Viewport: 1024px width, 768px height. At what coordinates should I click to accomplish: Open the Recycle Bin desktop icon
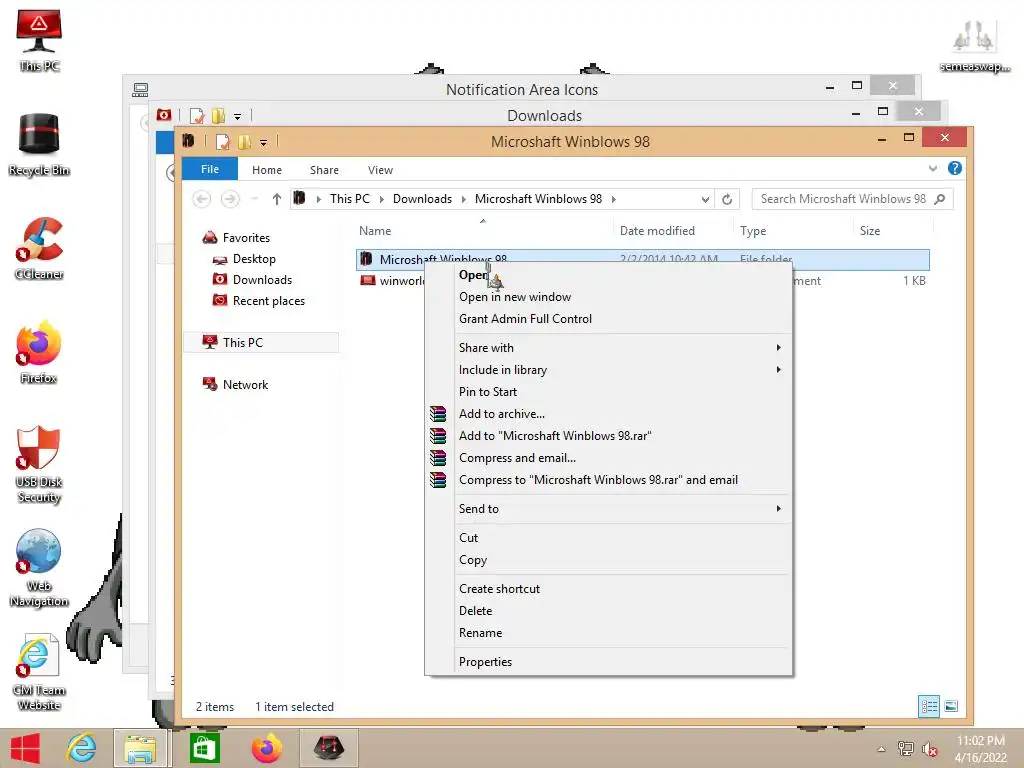[39, 144]
